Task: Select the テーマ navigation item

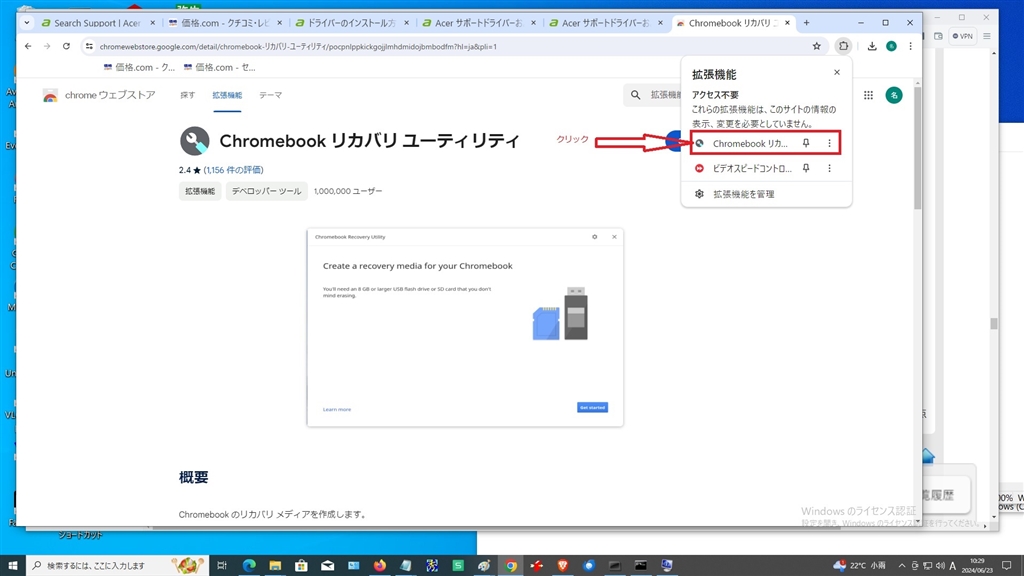Action: coord(270,95)
